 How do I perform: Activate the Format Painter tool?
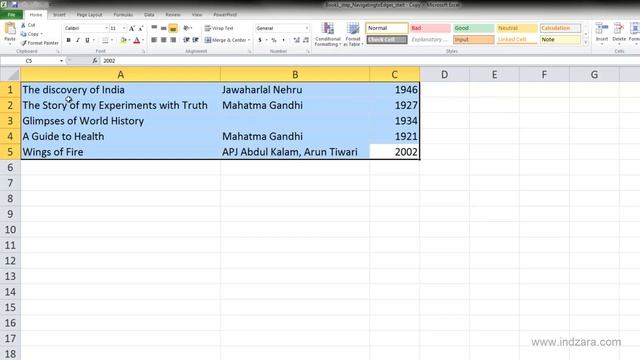pos(40,43)
